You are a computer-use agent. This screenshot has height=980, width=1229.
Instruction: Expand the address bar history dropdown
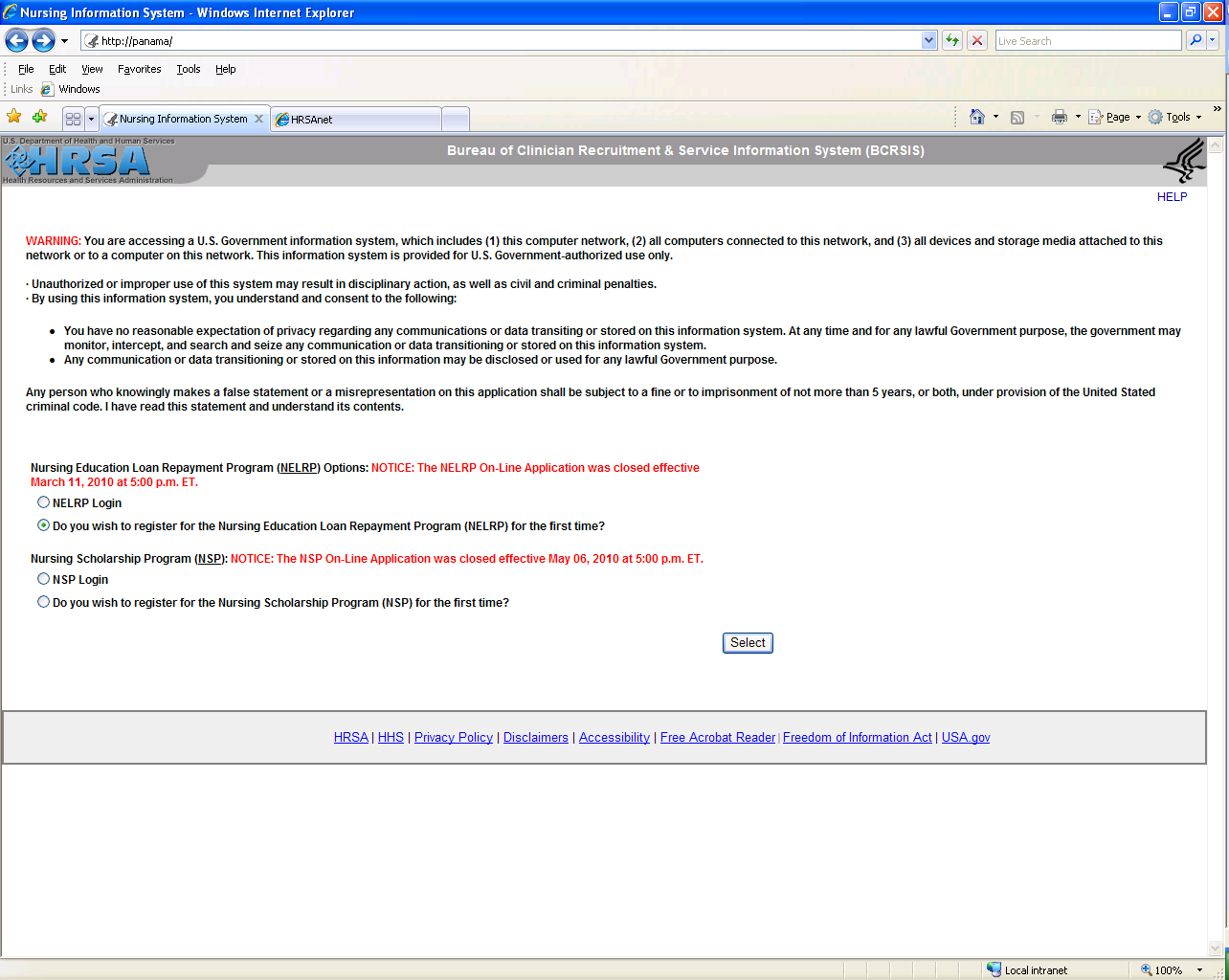click(x=928, y=40)
